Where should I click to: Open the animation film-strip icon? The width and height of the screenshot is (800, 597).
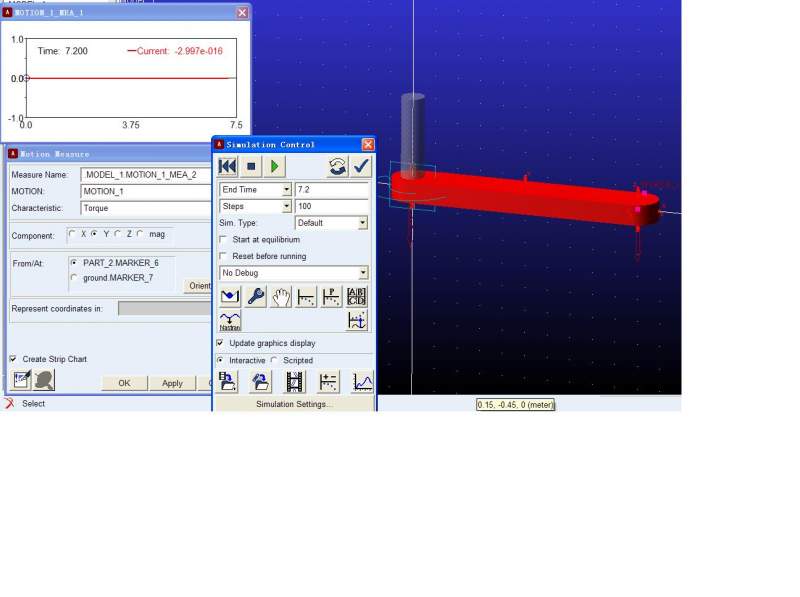[294, 382]
